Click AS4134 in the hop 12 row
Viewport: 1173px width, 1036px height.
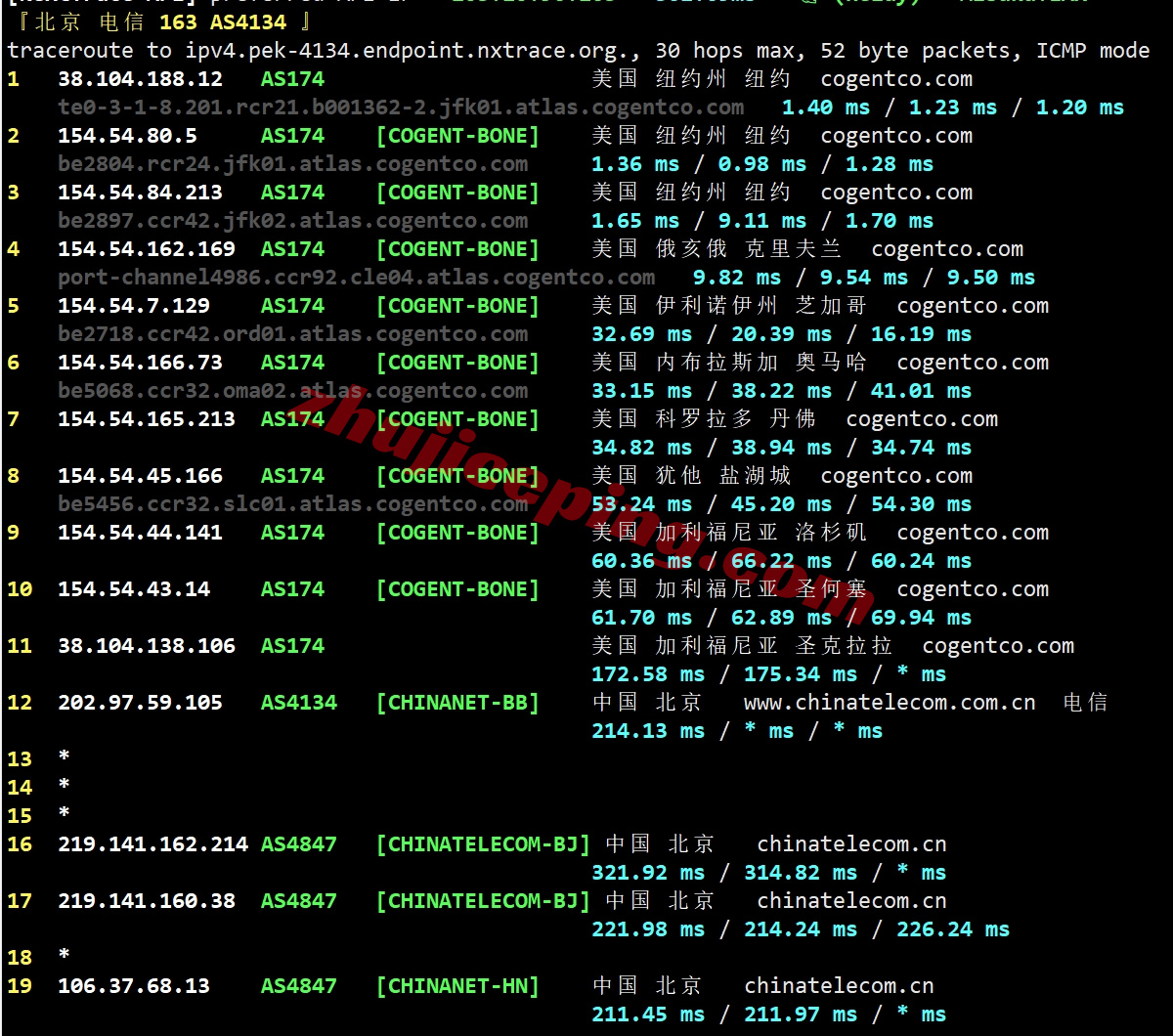point(298,703)
